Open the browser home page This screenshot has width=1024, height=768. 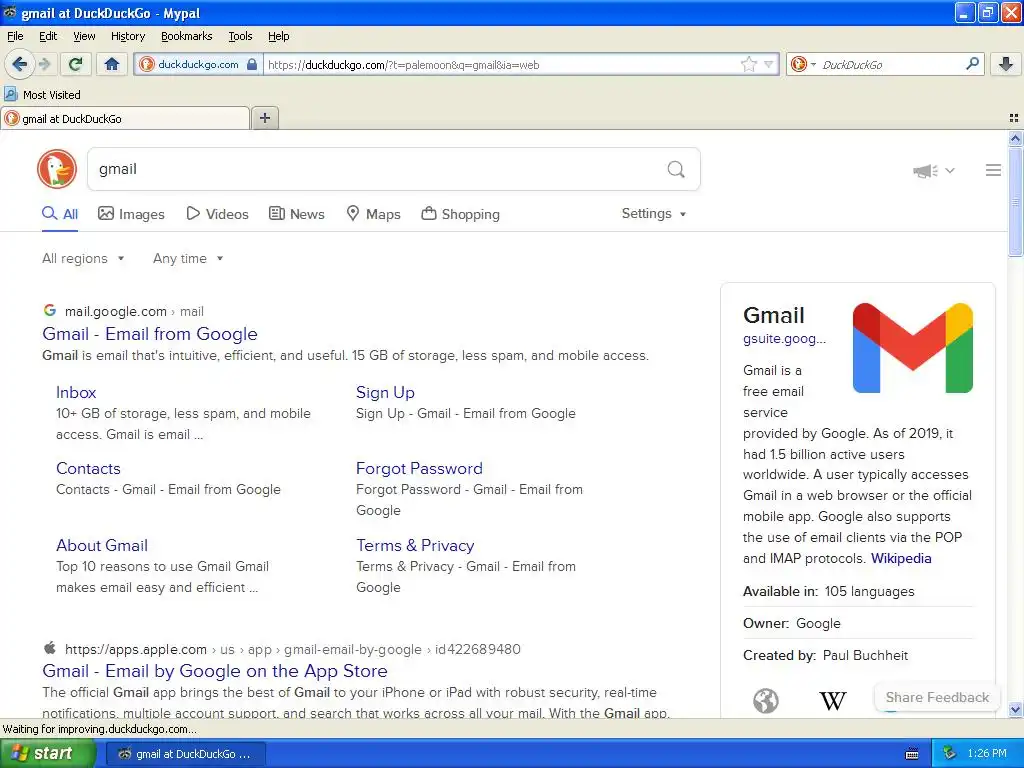click(x=112, y=64)
